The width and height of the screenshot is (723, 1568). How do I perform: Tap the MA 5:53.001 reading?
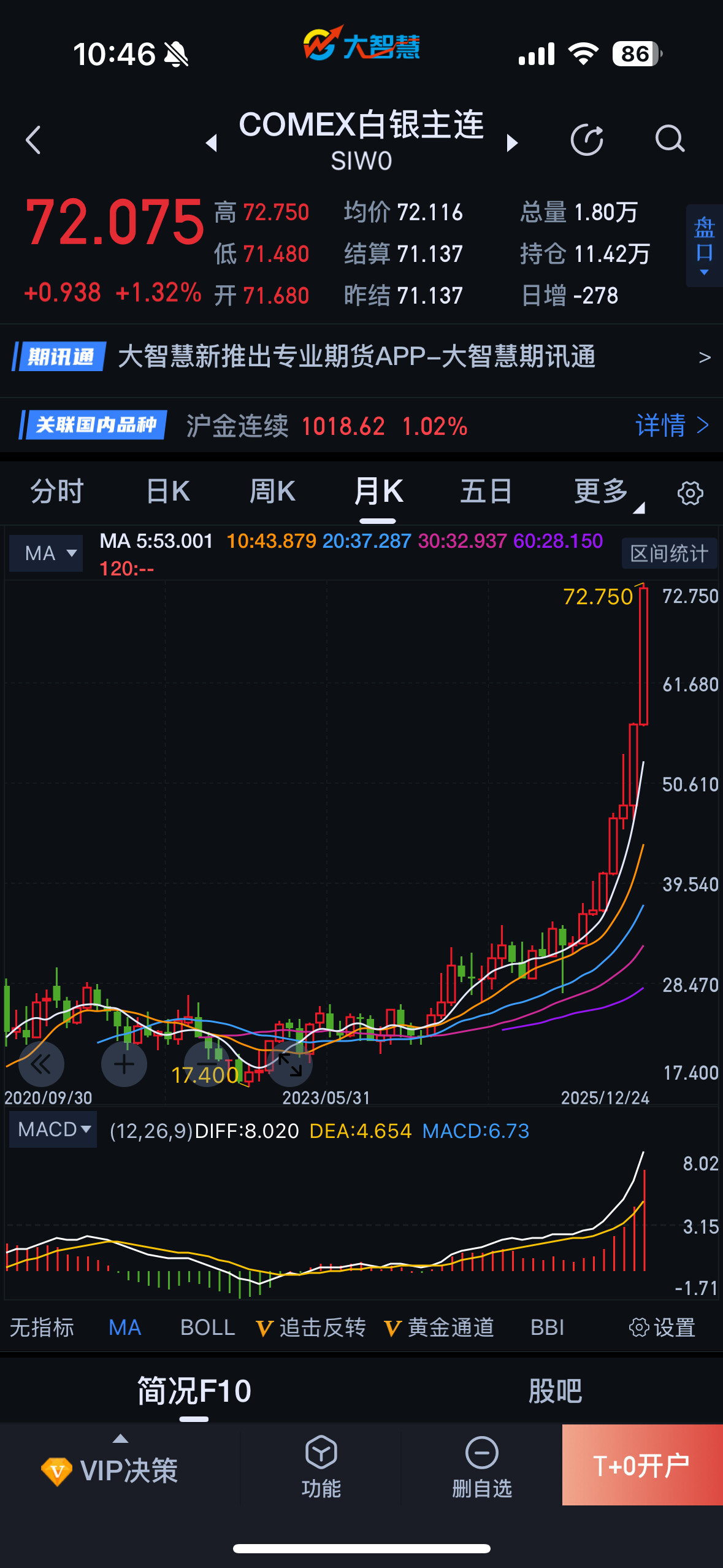point(156,541)
